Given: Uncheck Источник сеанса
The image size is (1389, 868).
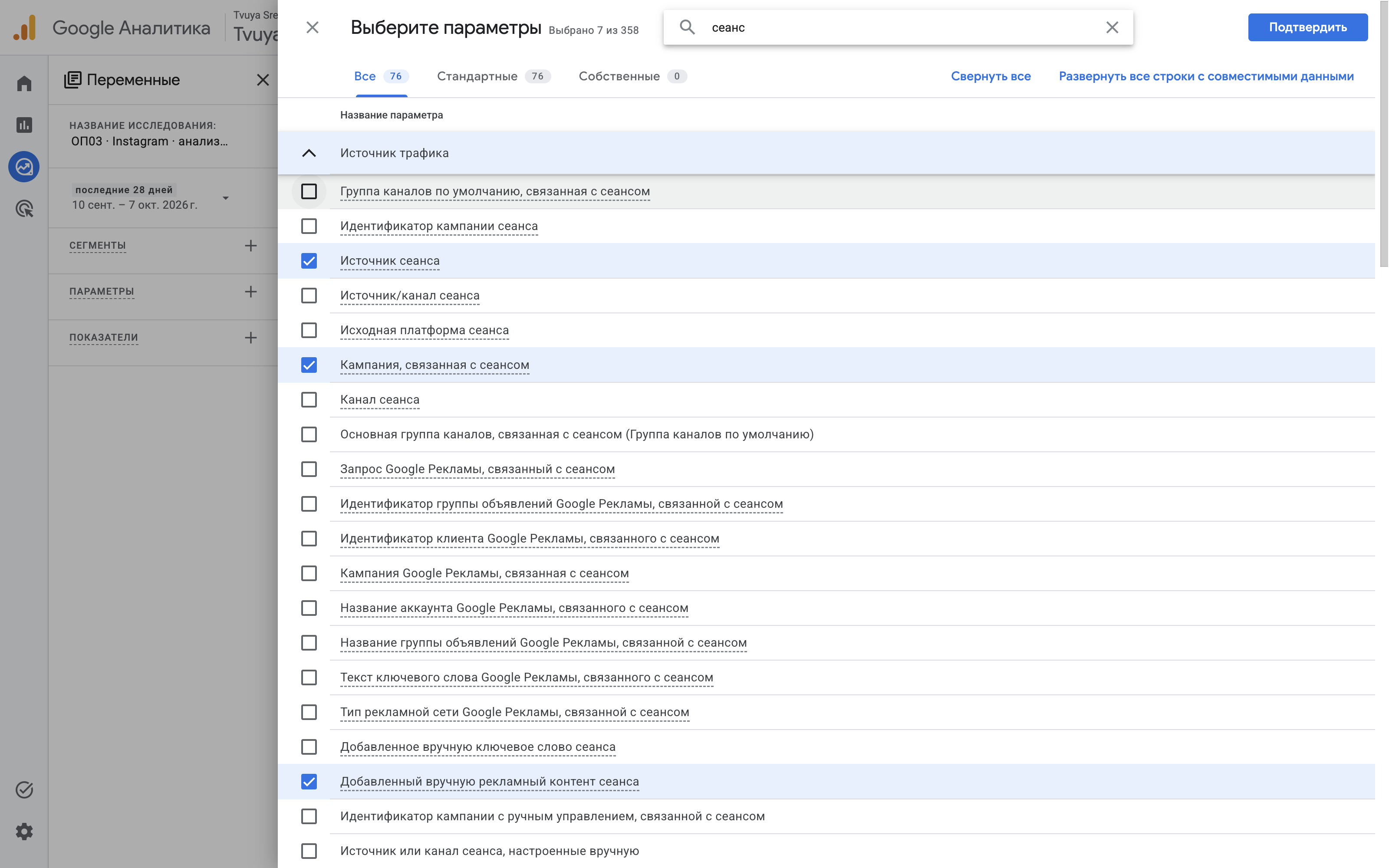Looking at the screenshot, I should point(309,261).
